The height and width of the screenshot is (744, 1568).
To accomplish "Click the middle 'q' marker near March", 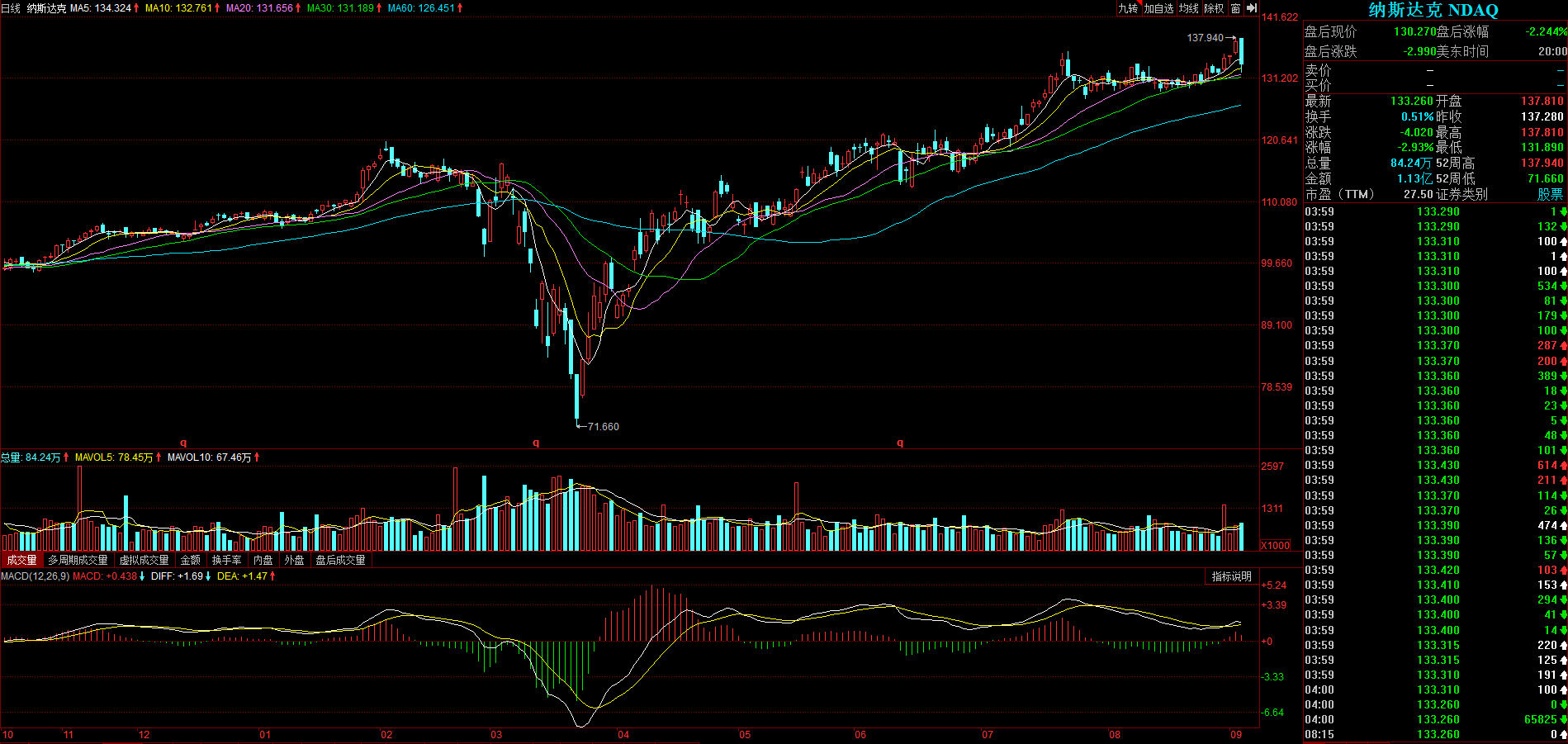I will click(x=536, y=443).
